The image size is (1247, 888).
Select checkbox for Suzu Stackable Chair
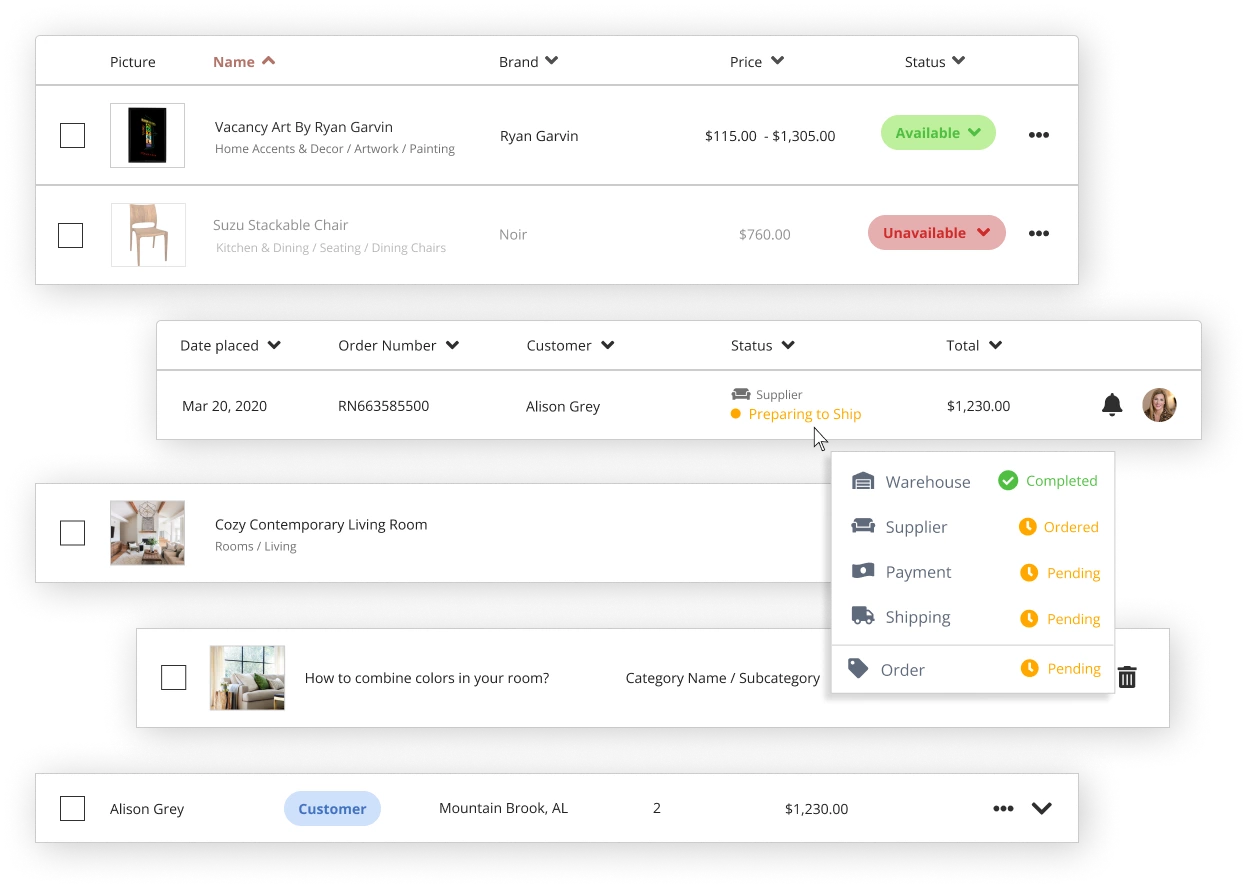70,235
